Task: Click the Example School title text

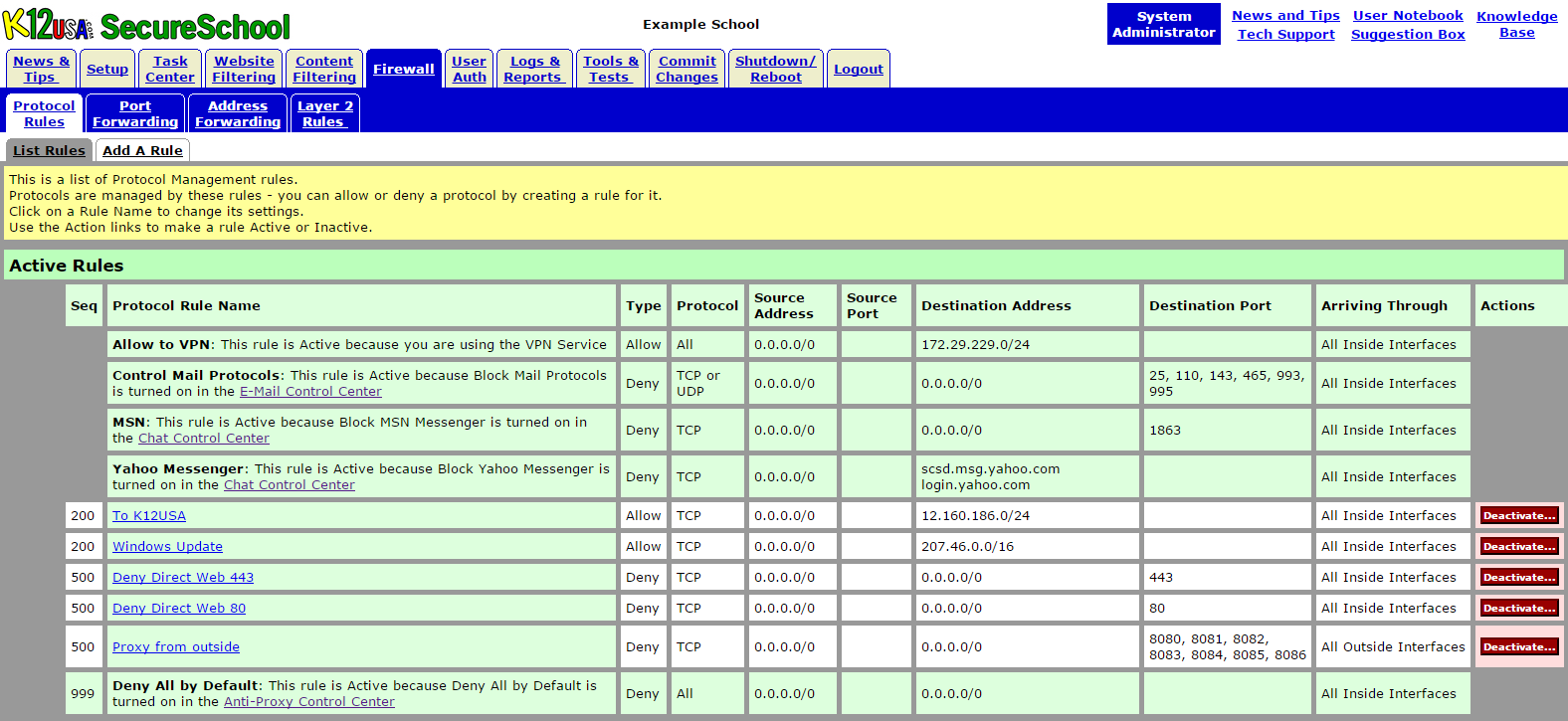Action: tap(700, 24)
